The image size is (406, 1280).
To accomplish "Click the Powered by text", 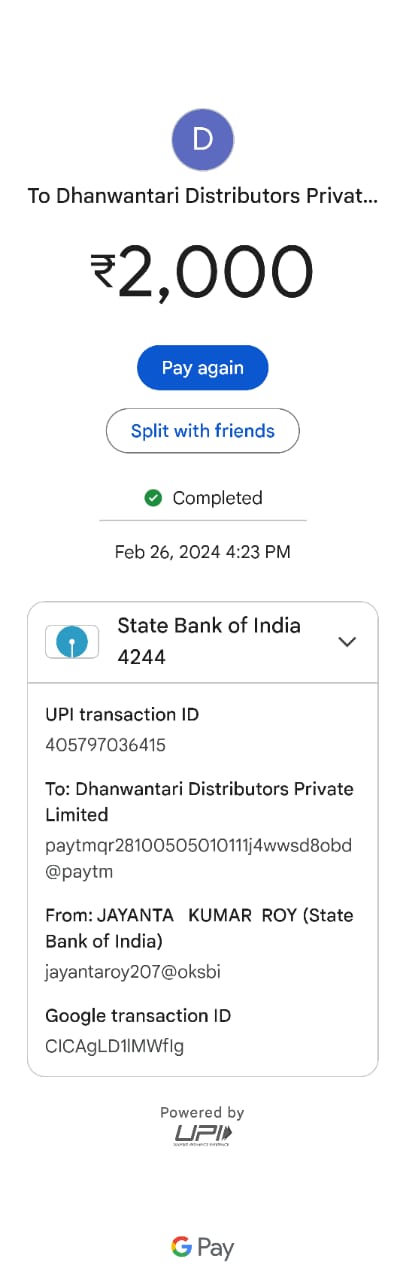I will 203,1112.
